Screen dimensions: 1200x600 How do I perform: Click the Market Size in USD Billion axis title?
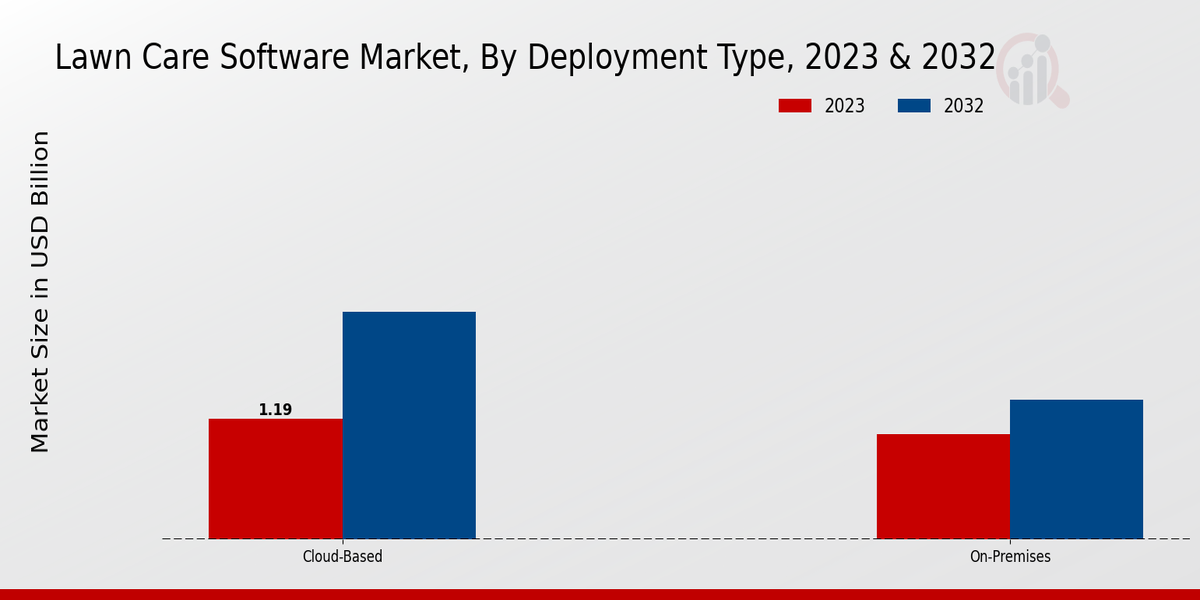pos(40,291)
